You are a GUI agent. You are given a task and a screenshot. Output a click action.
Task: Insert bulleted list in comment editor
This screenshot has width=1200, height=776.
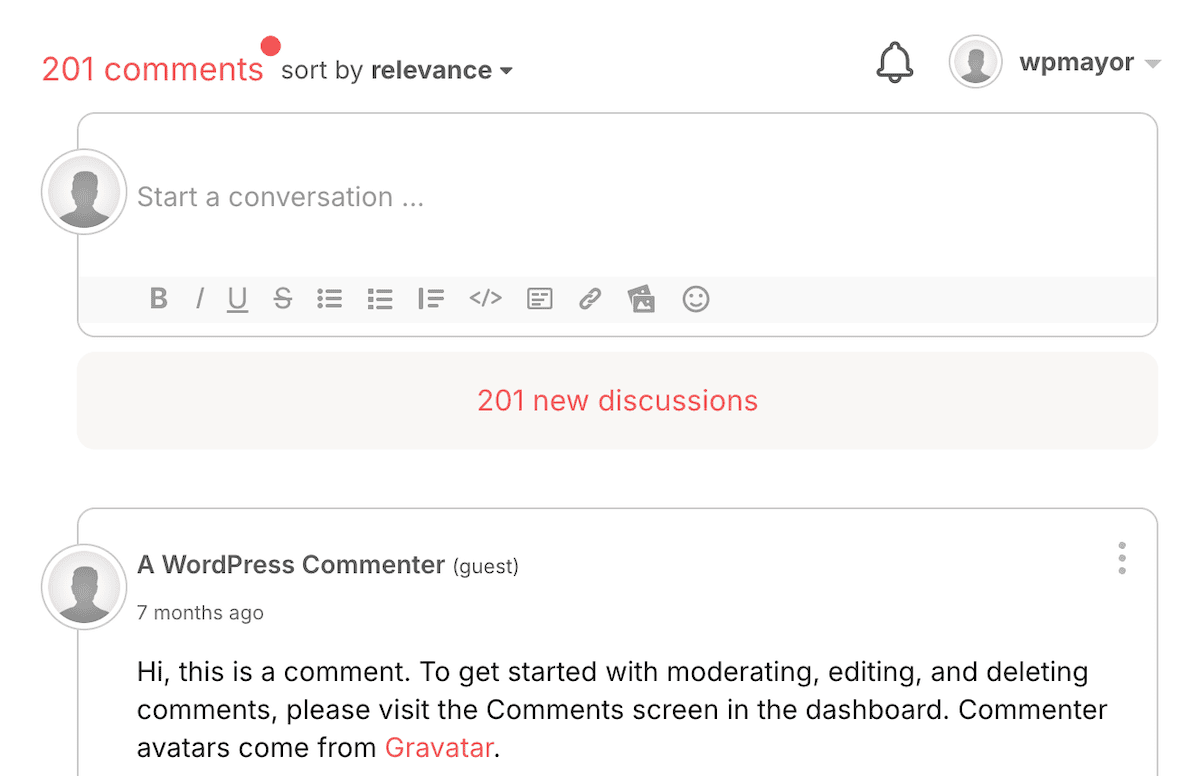click(330, 298)
